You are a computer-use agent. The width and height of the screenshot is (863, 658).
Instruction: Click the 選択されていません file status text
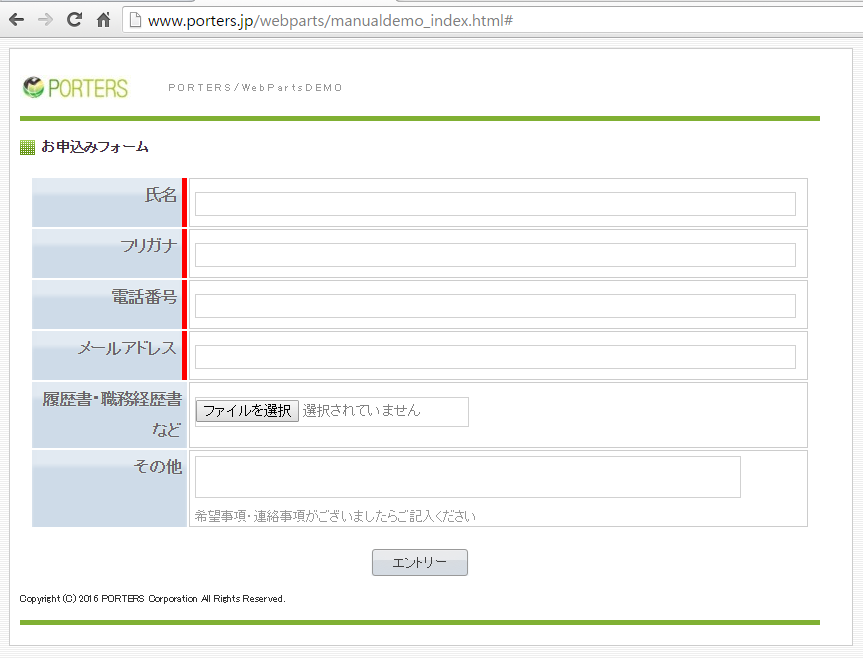click(362, 411)
